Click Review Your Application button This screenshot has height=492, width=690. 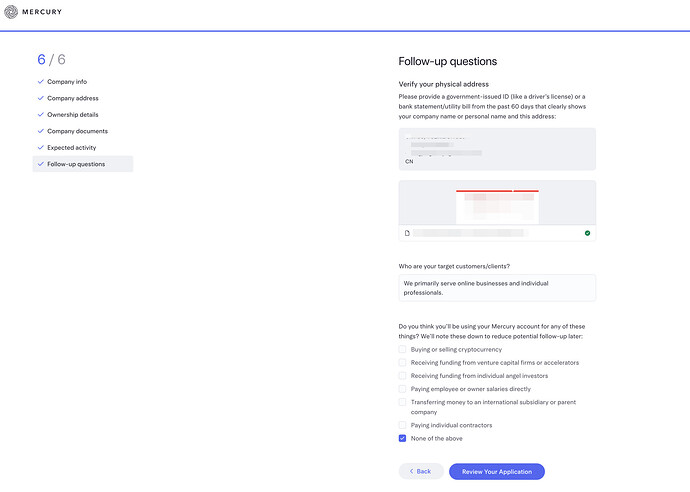point(497,471)
